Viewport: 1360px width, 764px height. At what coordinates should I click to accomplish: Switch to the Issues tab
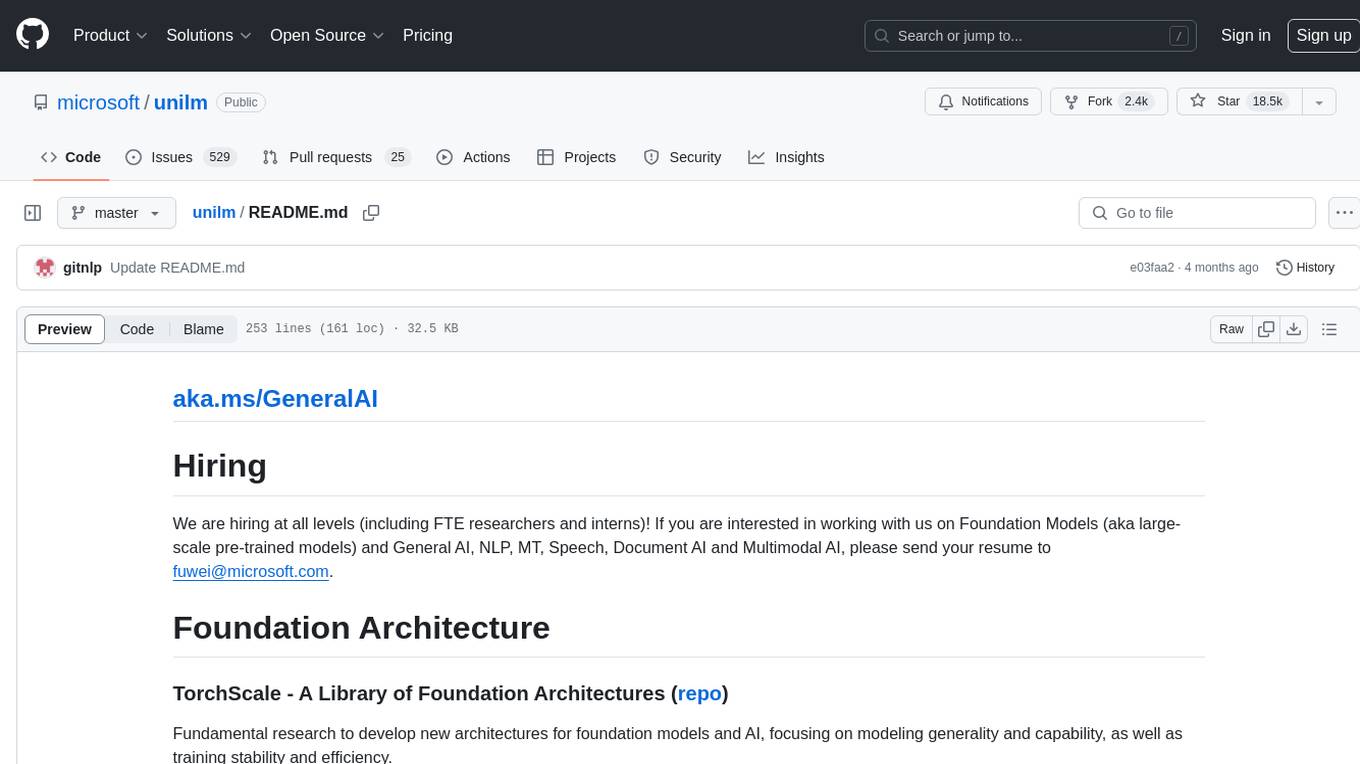[179, 157]
